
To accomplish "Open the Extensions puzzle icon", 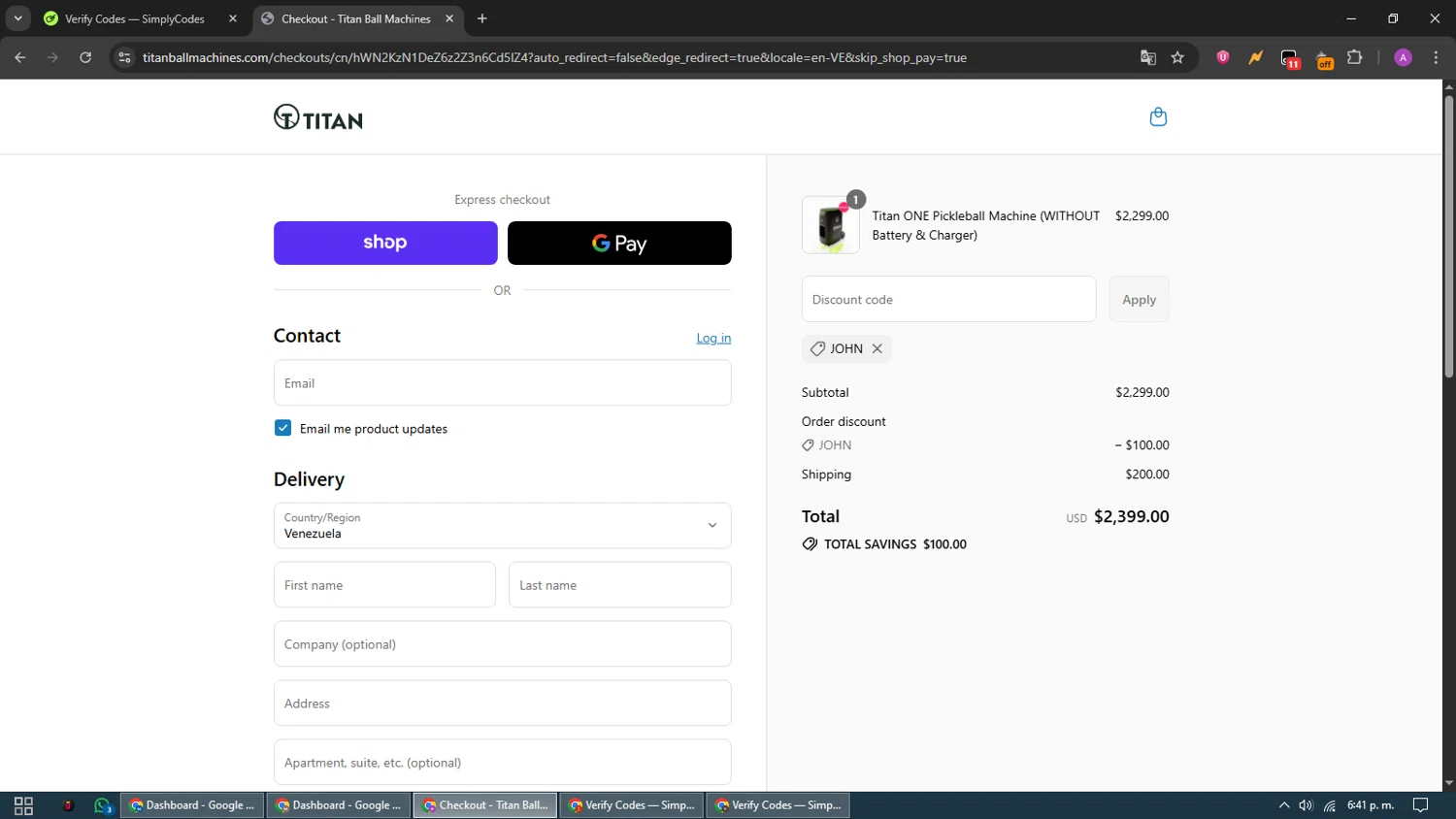I will coord(1355,57).
